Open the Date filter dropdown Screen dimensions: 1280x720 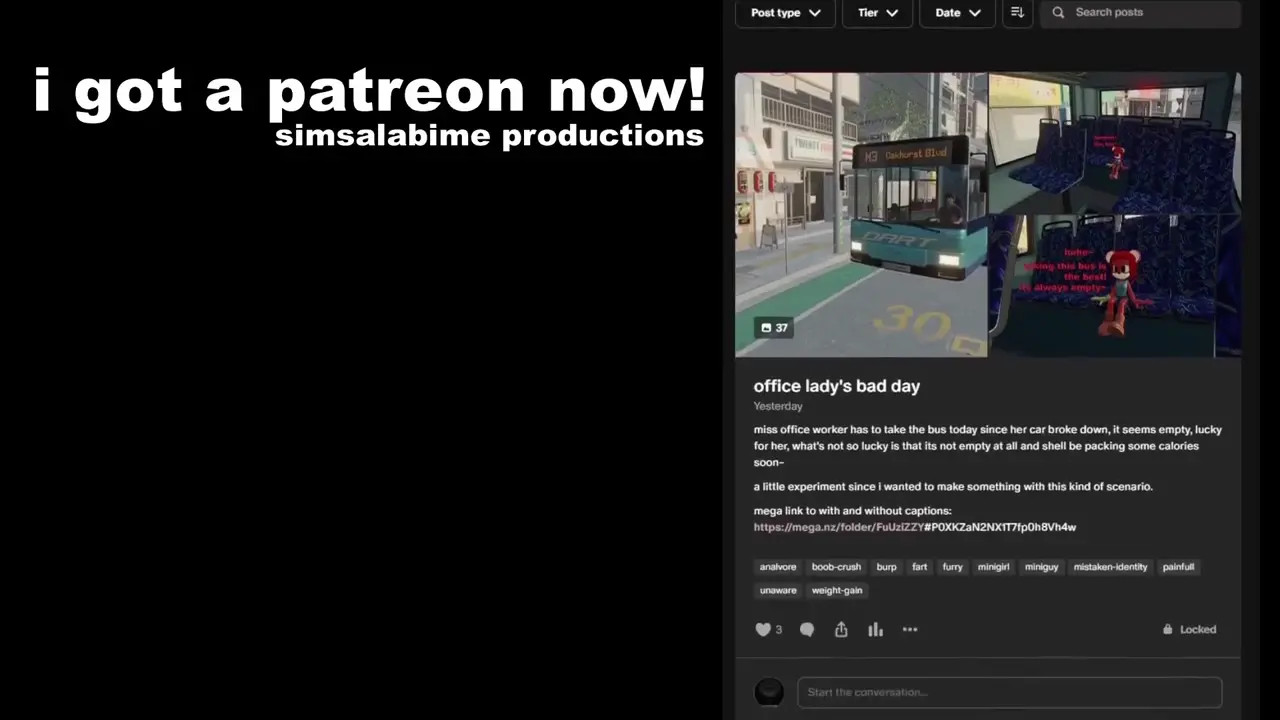[x=957, y=13]
